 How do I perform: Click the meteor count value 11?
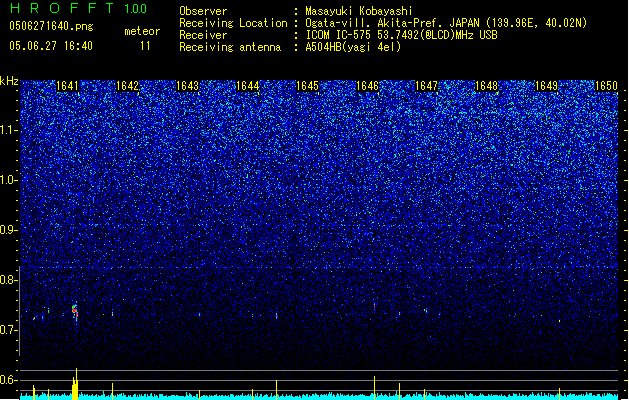(x=145, y=46)
